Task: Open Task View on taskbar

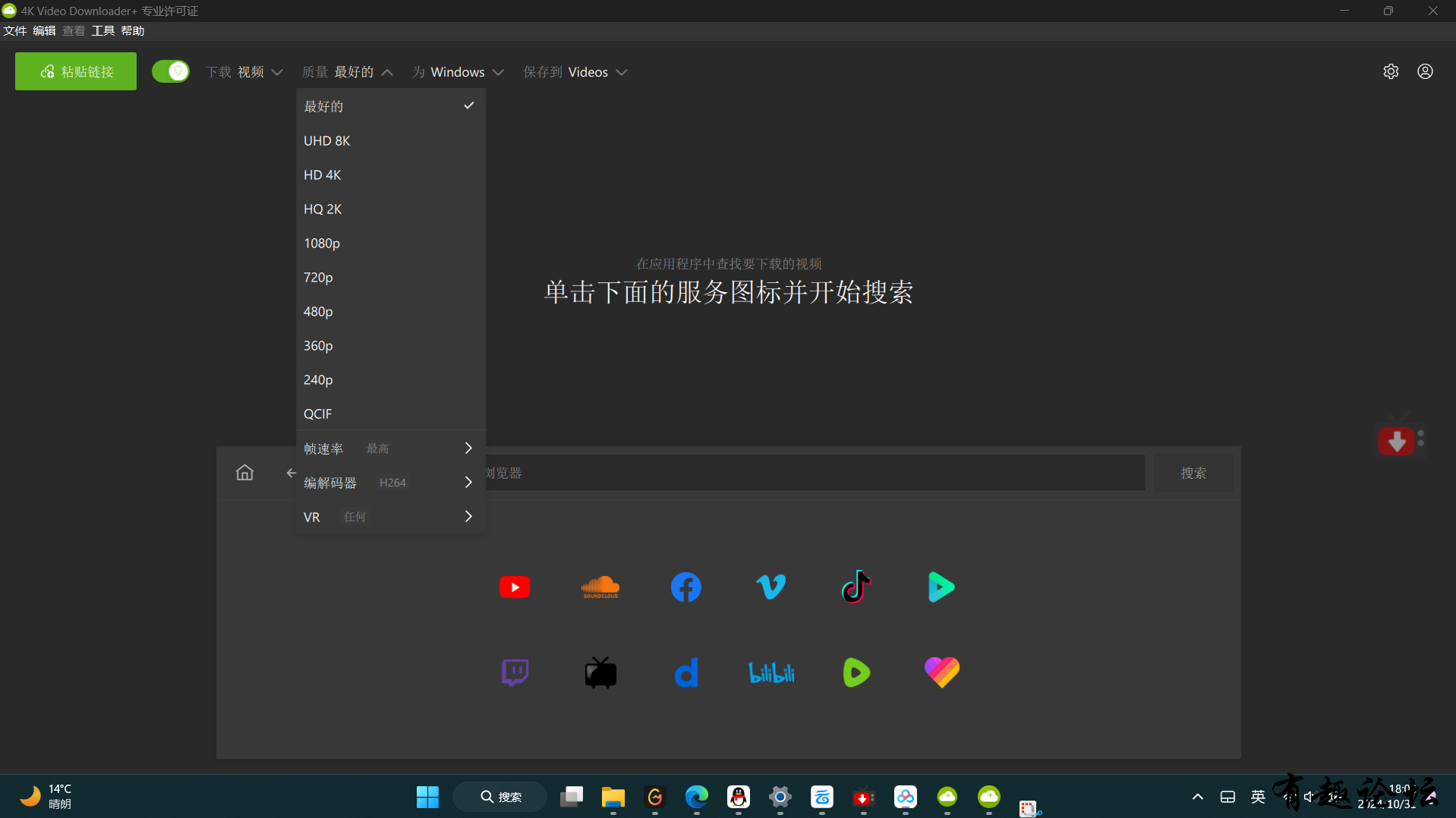Action: (571, 797)
